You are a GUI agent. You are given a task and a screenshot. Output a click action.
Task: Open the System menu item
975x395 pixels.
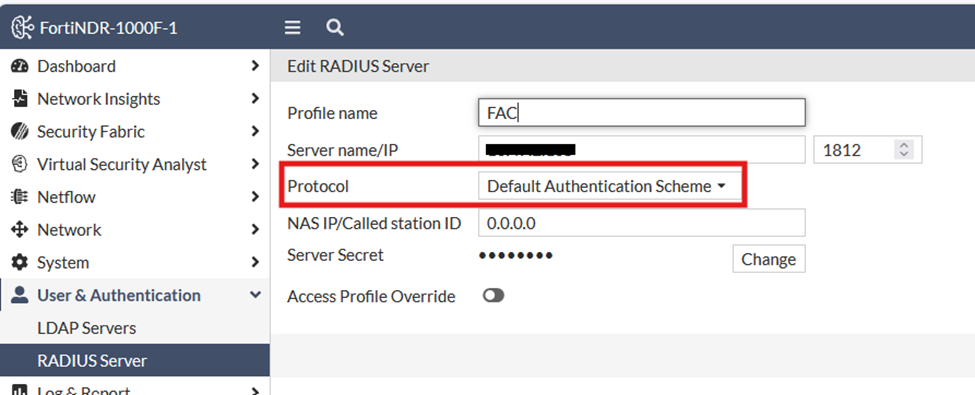135,263
